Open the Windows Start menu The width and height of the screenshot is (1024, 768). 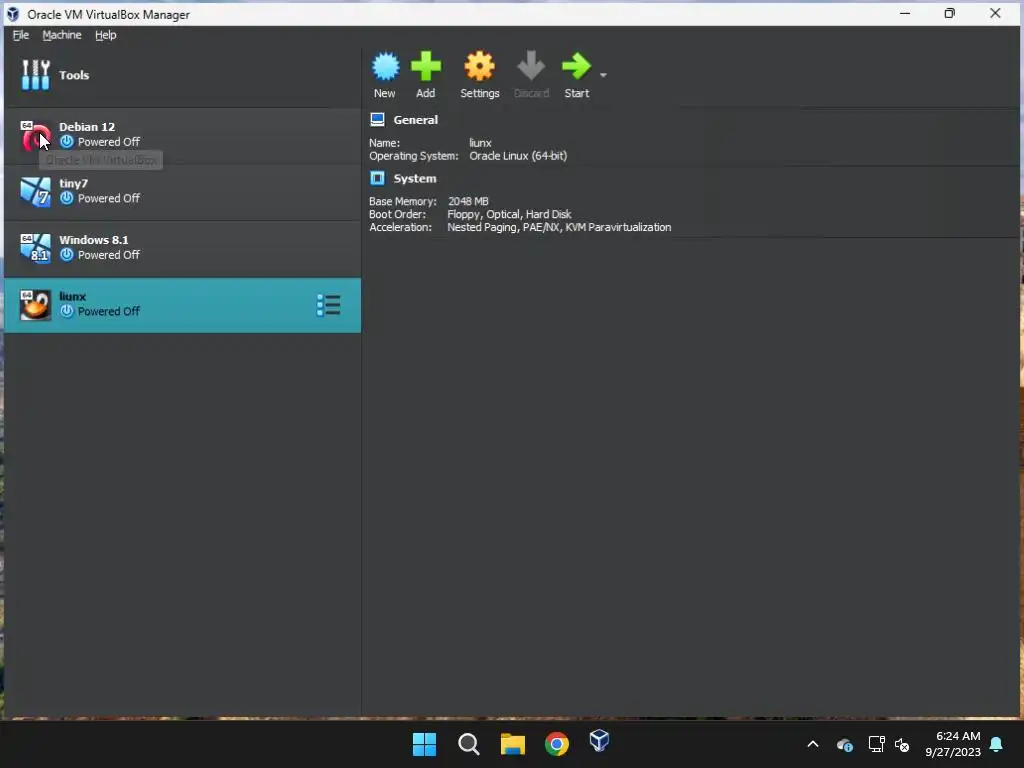coord(424,744)
